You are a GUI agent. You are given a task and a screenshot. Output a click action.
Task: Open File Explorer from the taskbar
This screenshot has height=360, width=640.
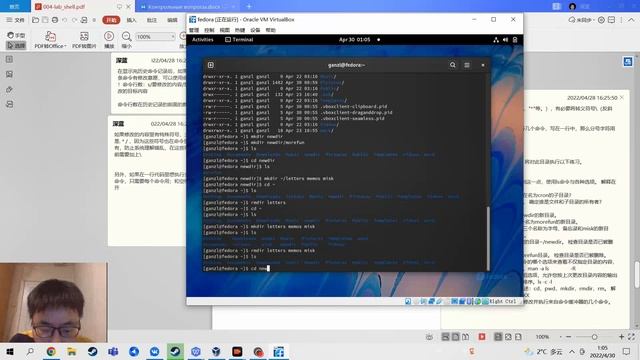coord(72,351)
